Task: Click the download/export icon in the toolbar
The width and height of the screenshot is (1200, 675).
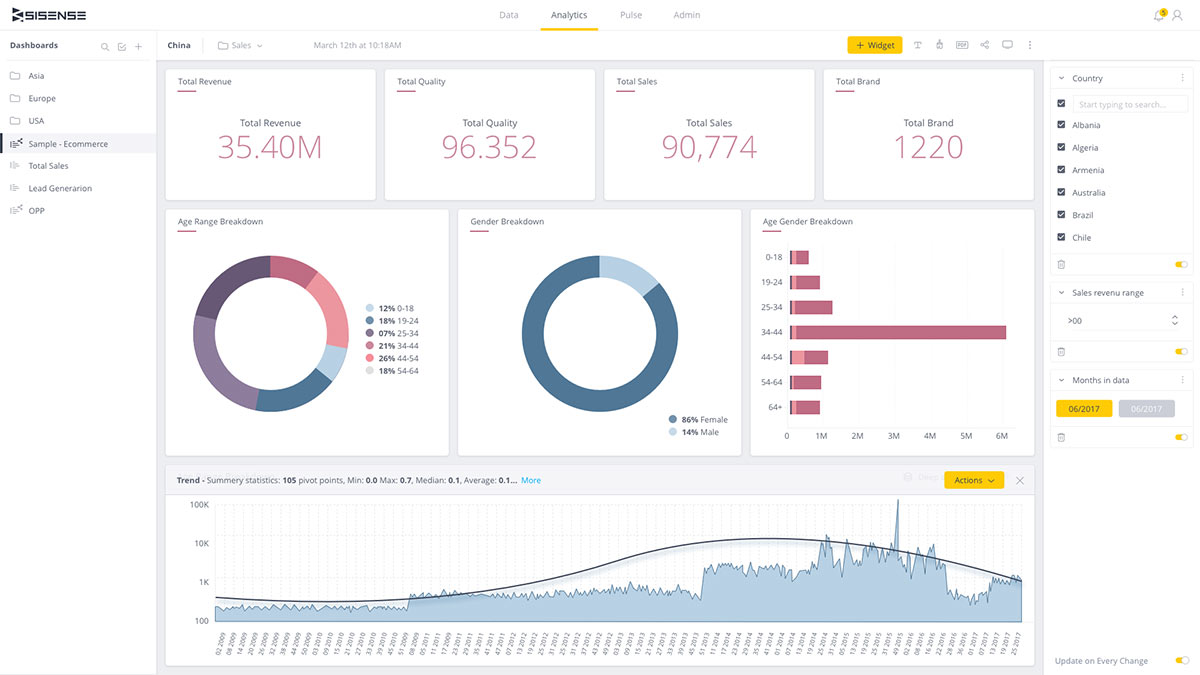Action: [938, 44]
